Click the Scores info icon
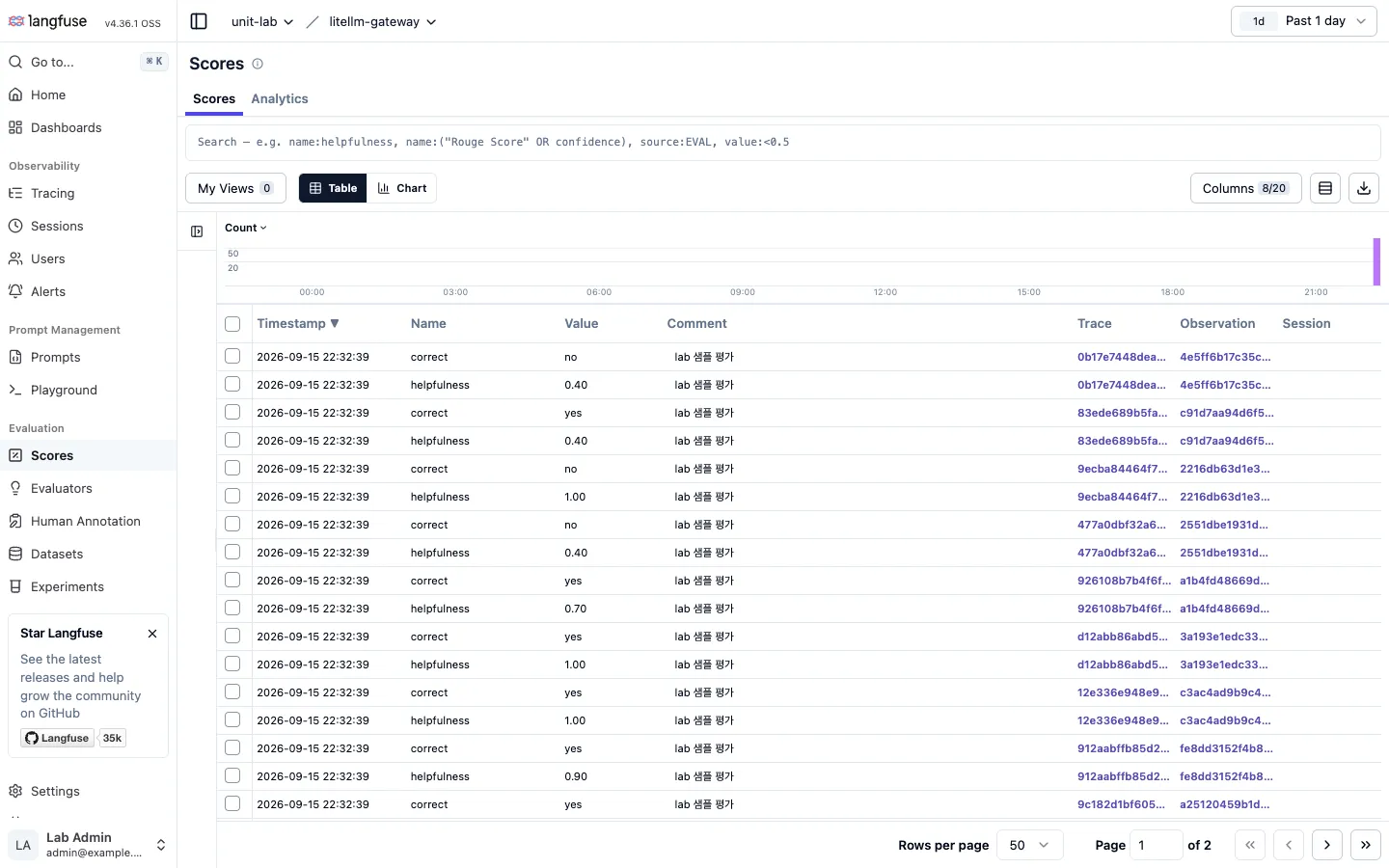This screenshot has height=868, width=1389. coord(258,64)
